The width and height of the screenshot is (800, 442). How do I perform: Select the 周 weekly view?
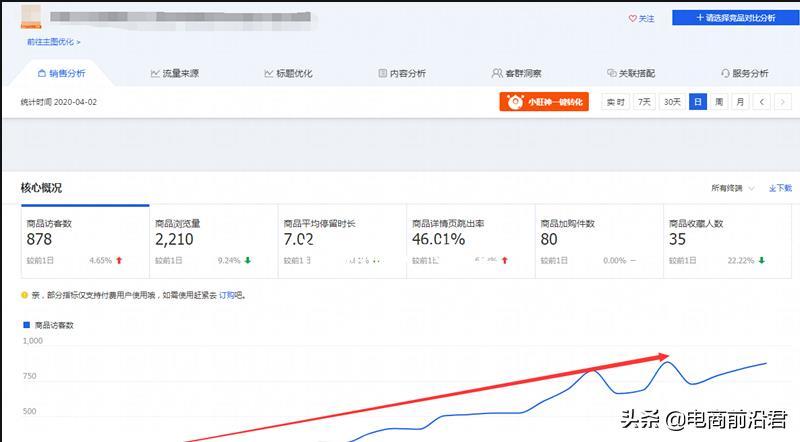[x=719, y=102]
